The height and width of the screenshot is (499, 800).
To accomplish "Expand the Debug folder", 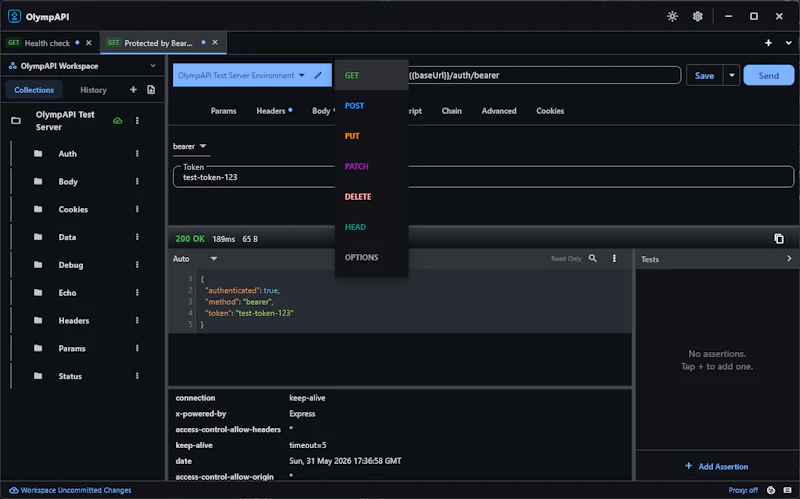I will coord(70,265).
